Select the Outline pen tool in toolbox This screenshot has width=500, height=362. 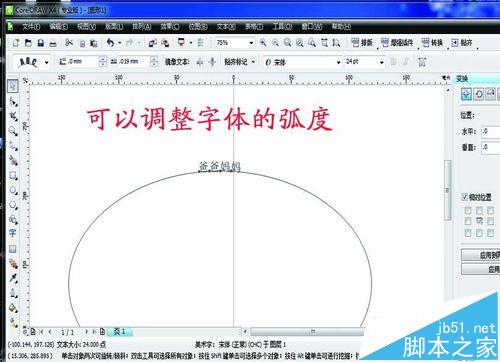pyautogui.click(x=13, y=293)
